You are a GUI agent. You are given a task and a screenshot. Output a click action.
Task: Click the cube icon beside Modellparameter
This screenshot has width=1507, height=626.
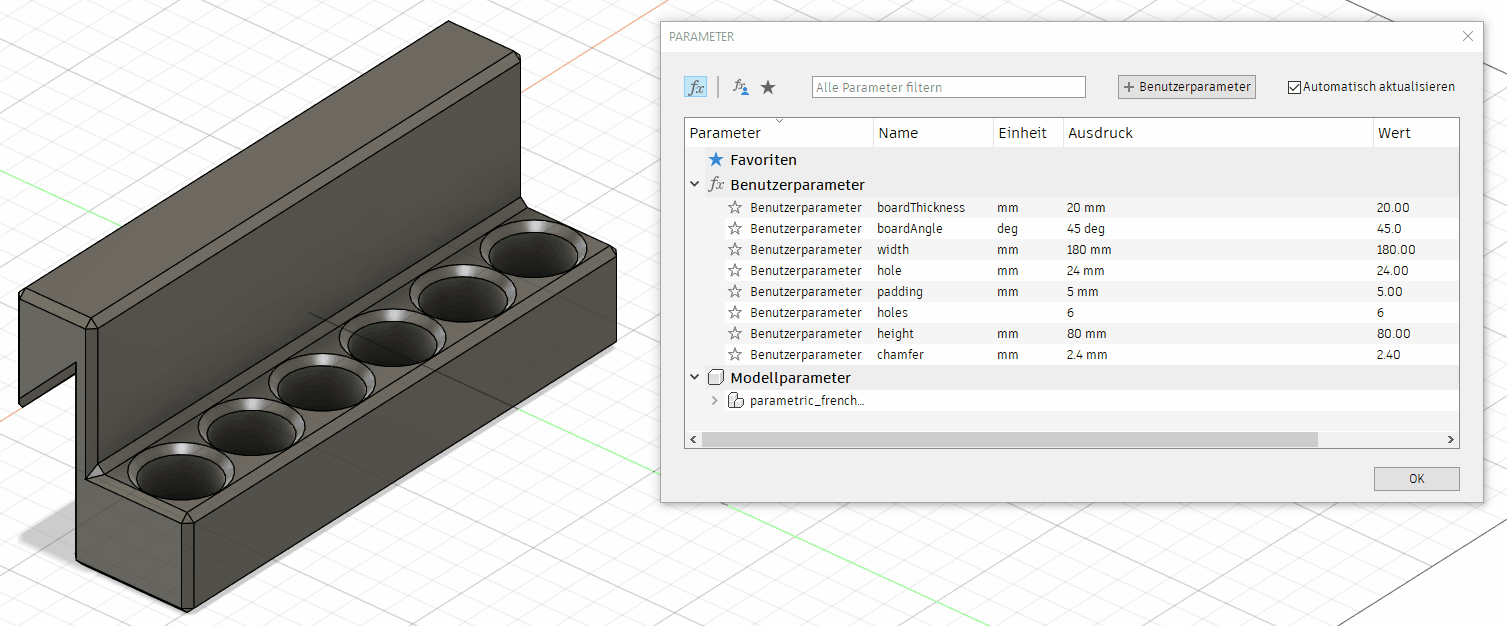(715, 378)
